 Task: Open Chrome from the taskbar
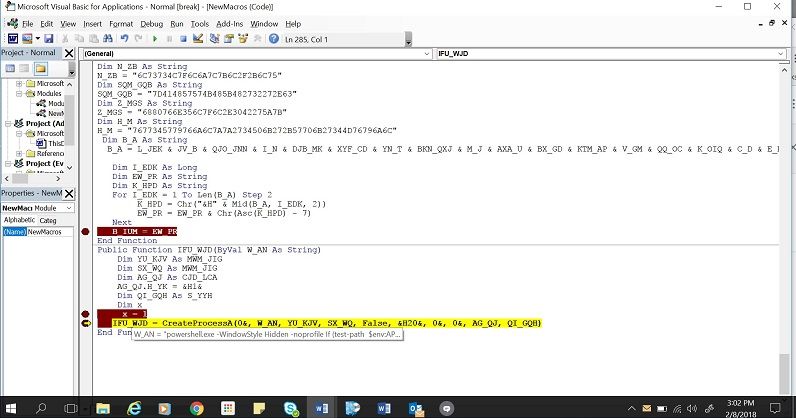[x=197, y=408]
